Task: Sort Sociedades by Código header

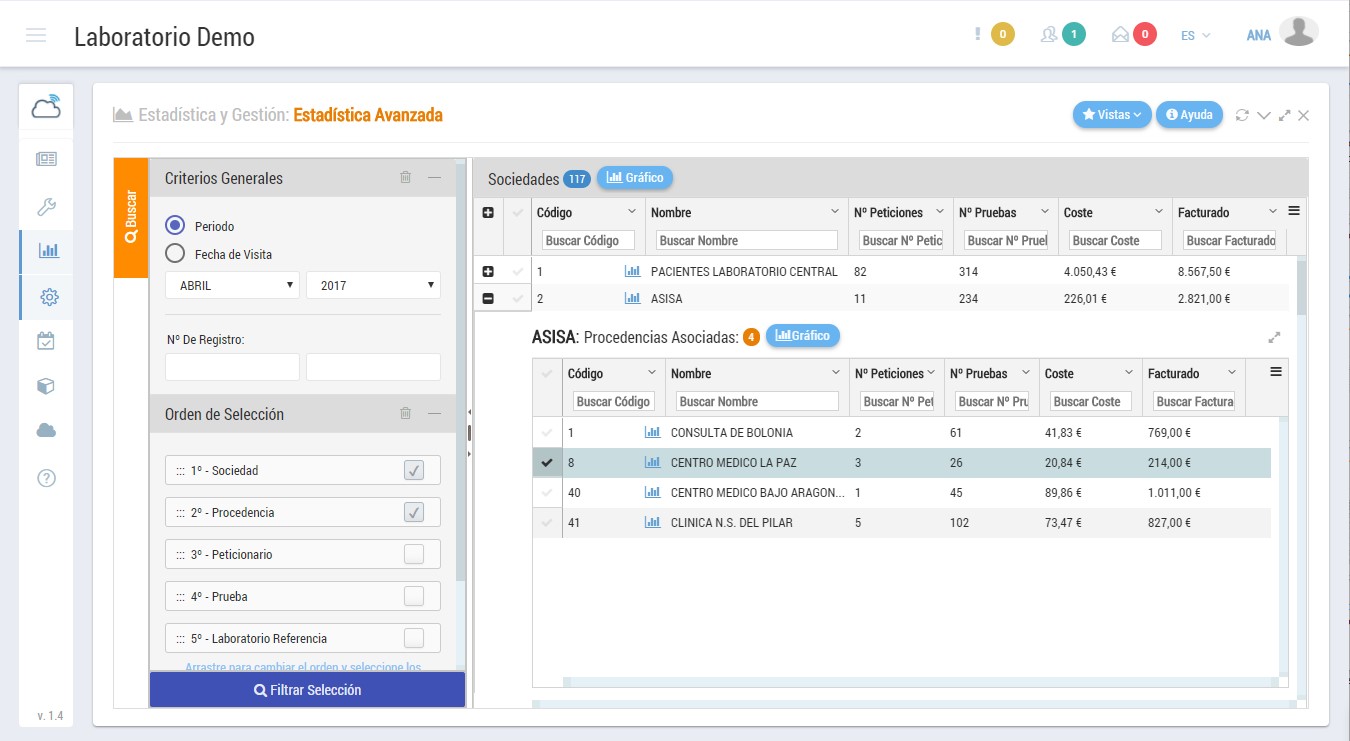Action: tap(555, 212)
